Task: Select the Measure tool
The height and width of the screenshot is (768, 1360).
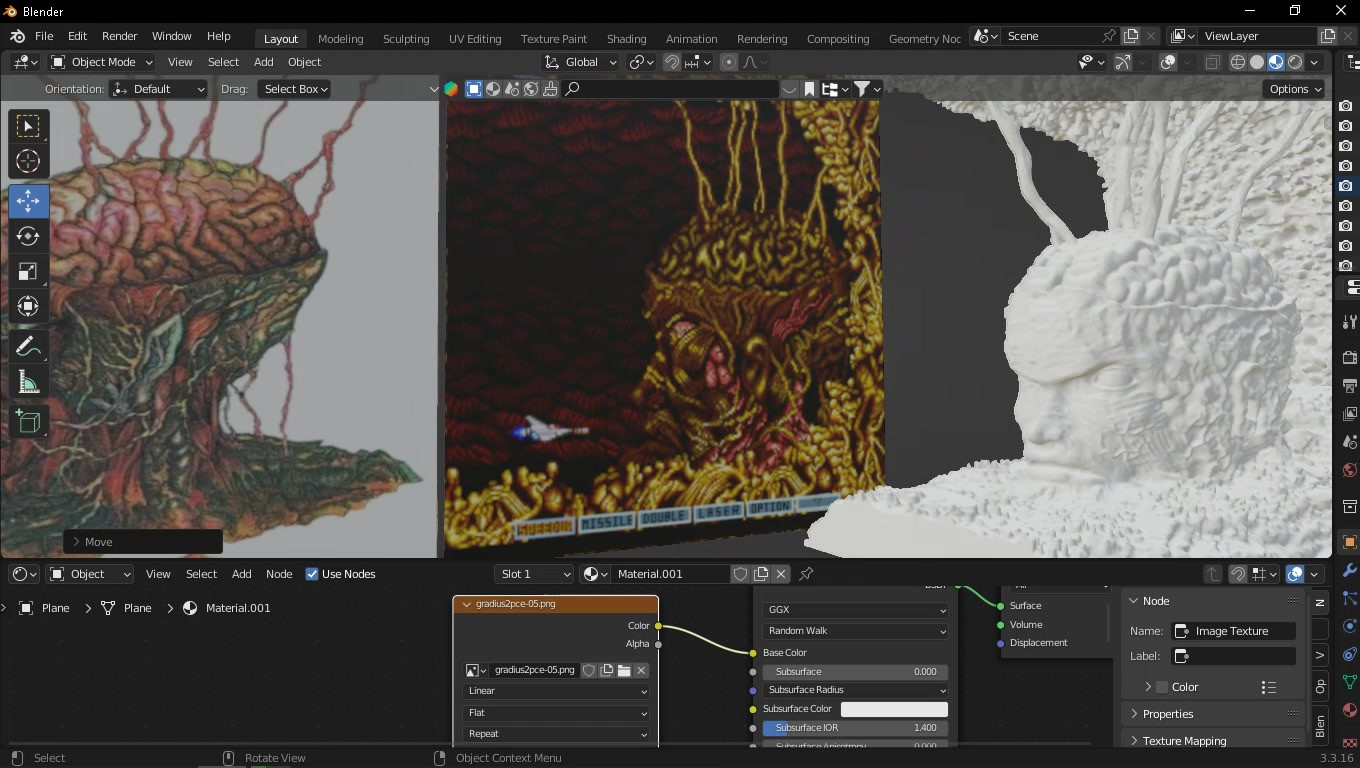Action: point(28,382)
